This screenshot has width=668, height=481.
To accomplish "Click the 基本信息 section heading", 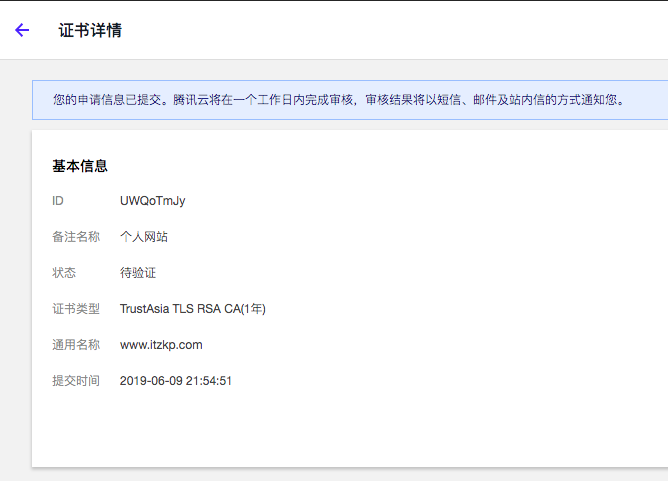I will tap(80, 166).
